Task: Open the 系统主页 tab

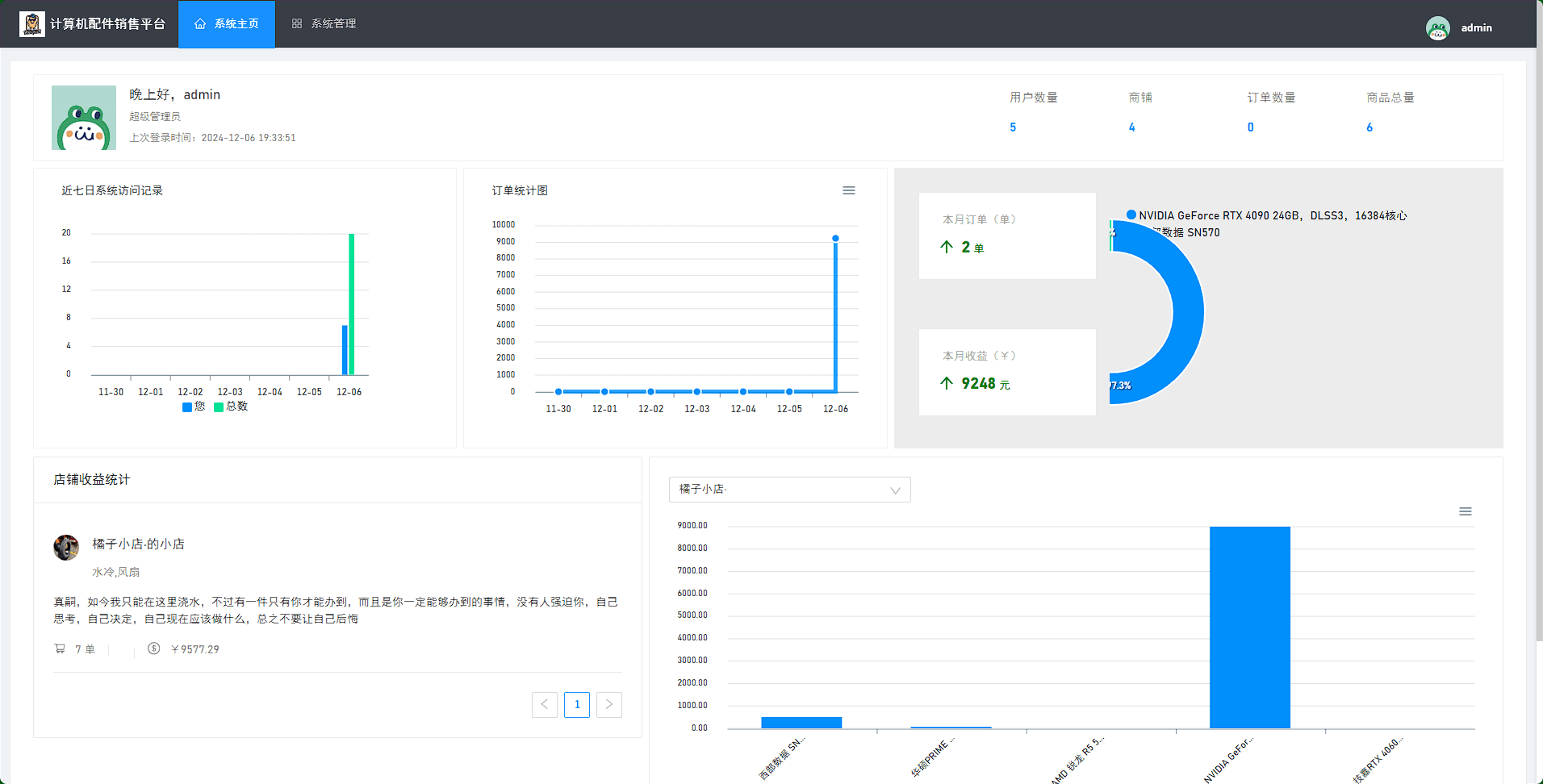Action: tap(227, 24)
